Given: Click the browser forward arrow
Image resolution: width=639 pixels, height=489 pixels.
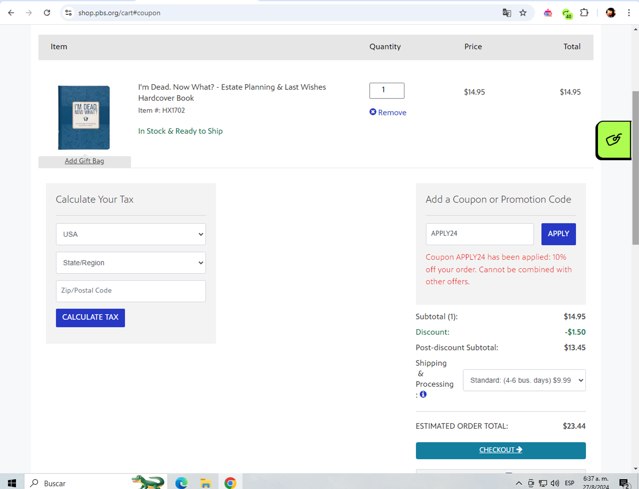Looking at the screenshot, I should 29,13.
